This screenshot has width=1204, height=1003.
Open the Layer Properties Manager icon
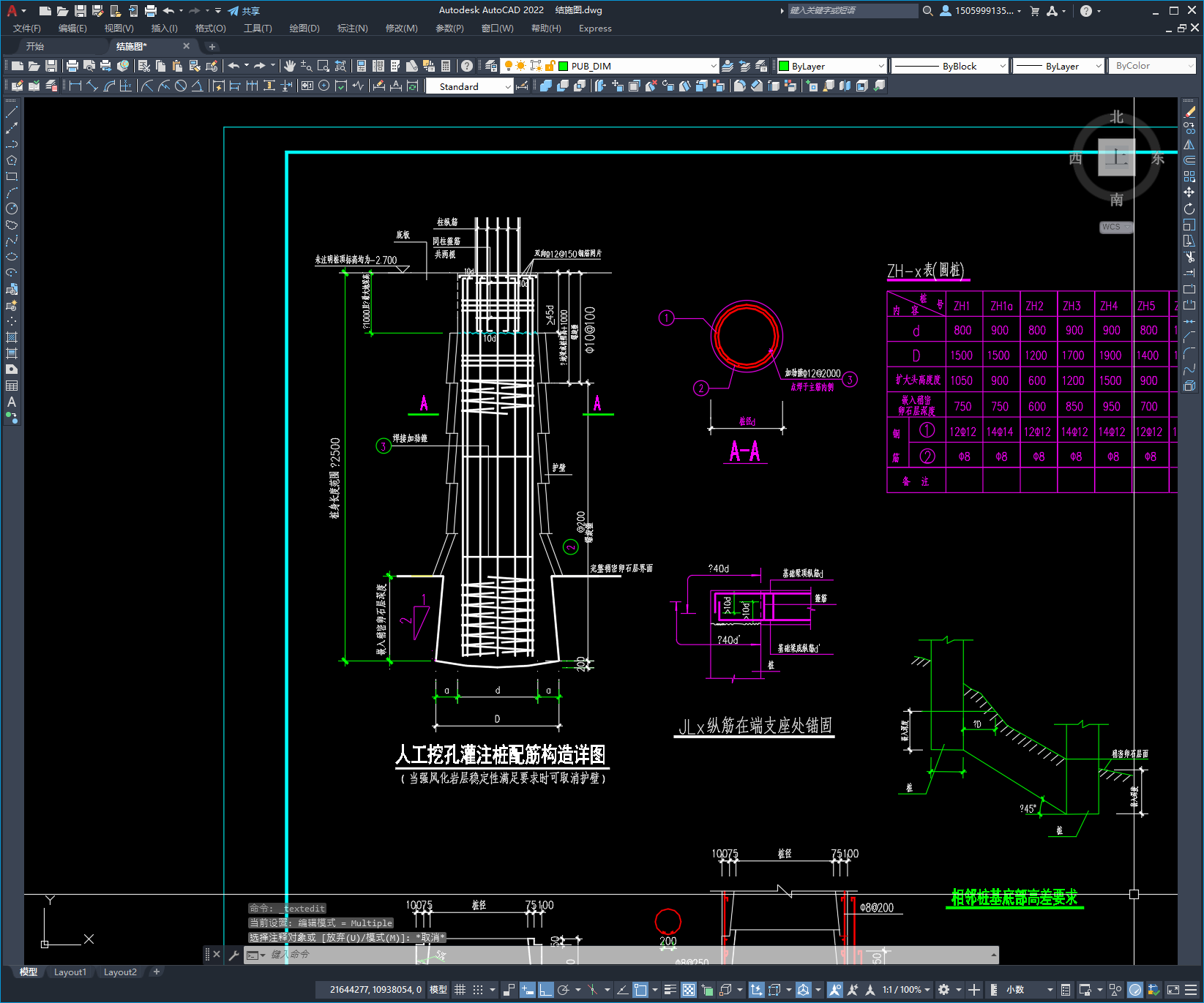(x=491, y=66)
